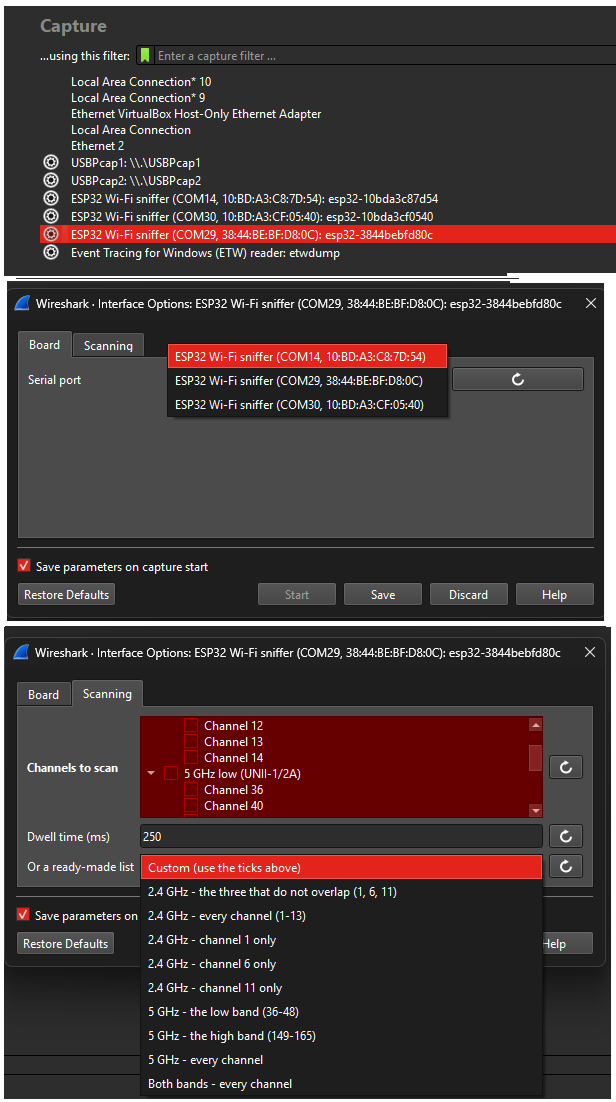Select Local Area Connection* 10 interface
Screen dimensions: 616x1102
click(141, 82)
